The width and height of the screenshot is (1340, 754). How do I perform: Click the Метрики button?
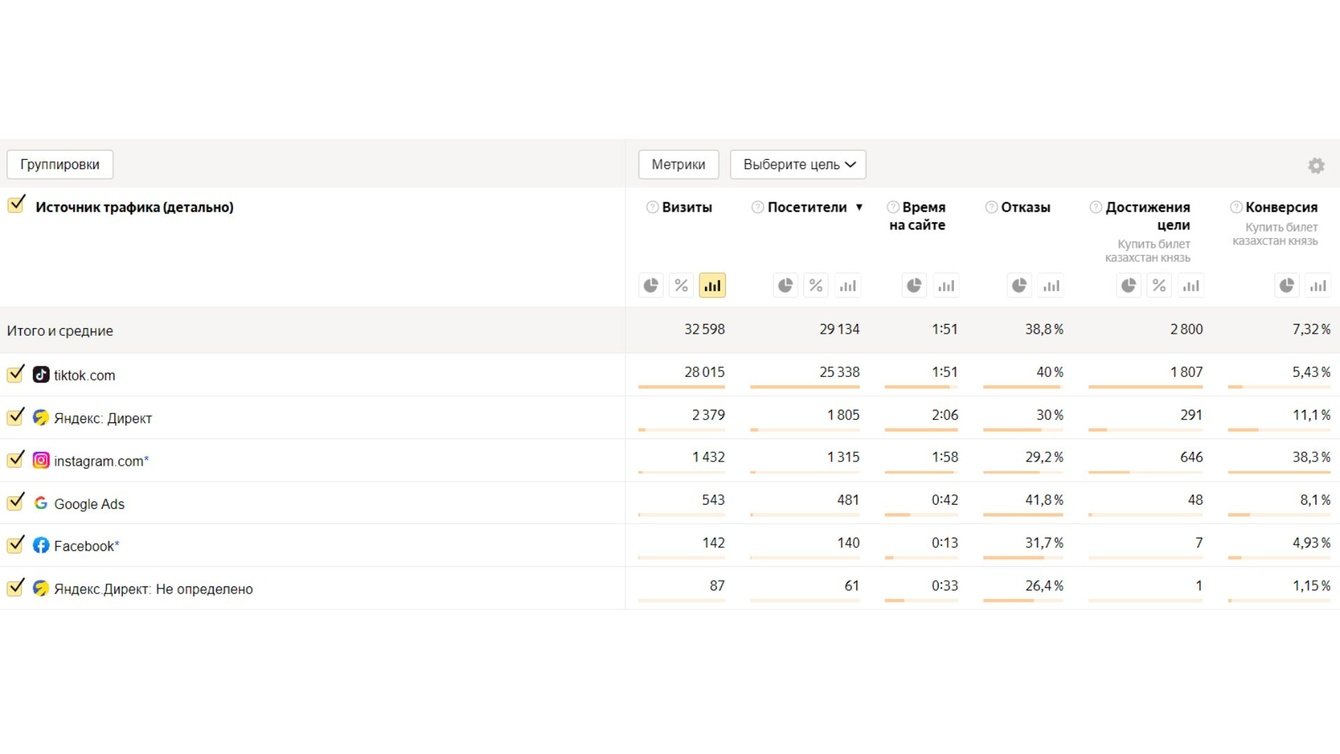coord(678,165)
